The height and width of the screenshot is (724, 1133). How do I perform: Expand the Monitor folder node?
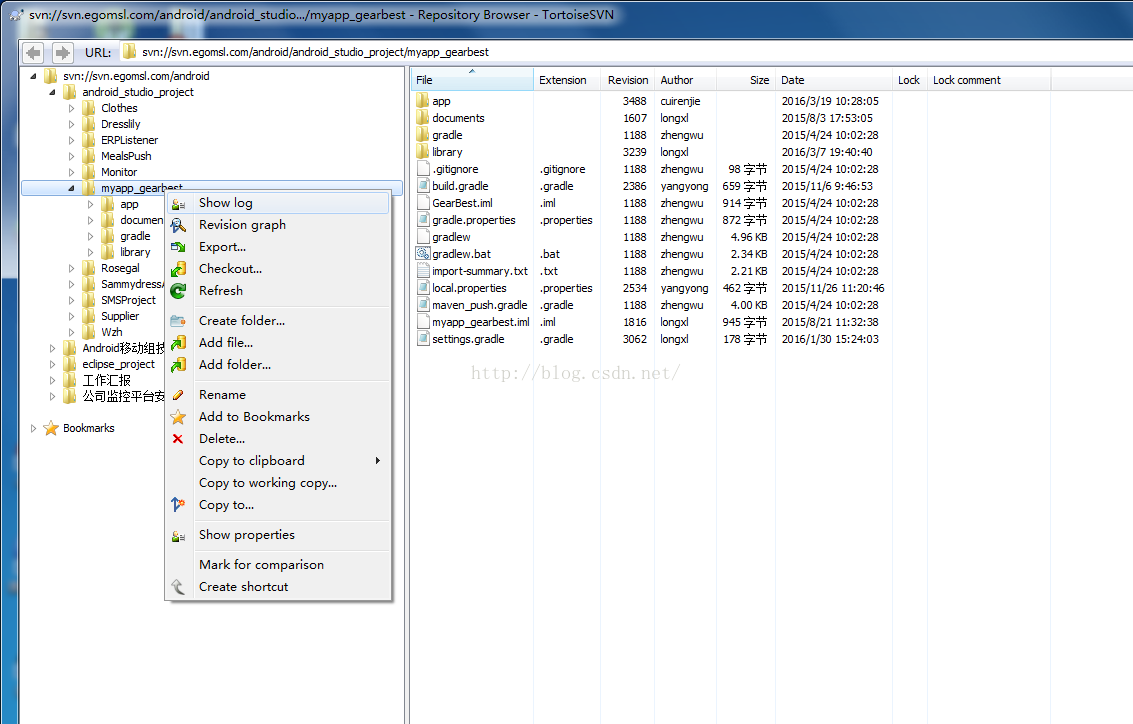tap(72, 172)
